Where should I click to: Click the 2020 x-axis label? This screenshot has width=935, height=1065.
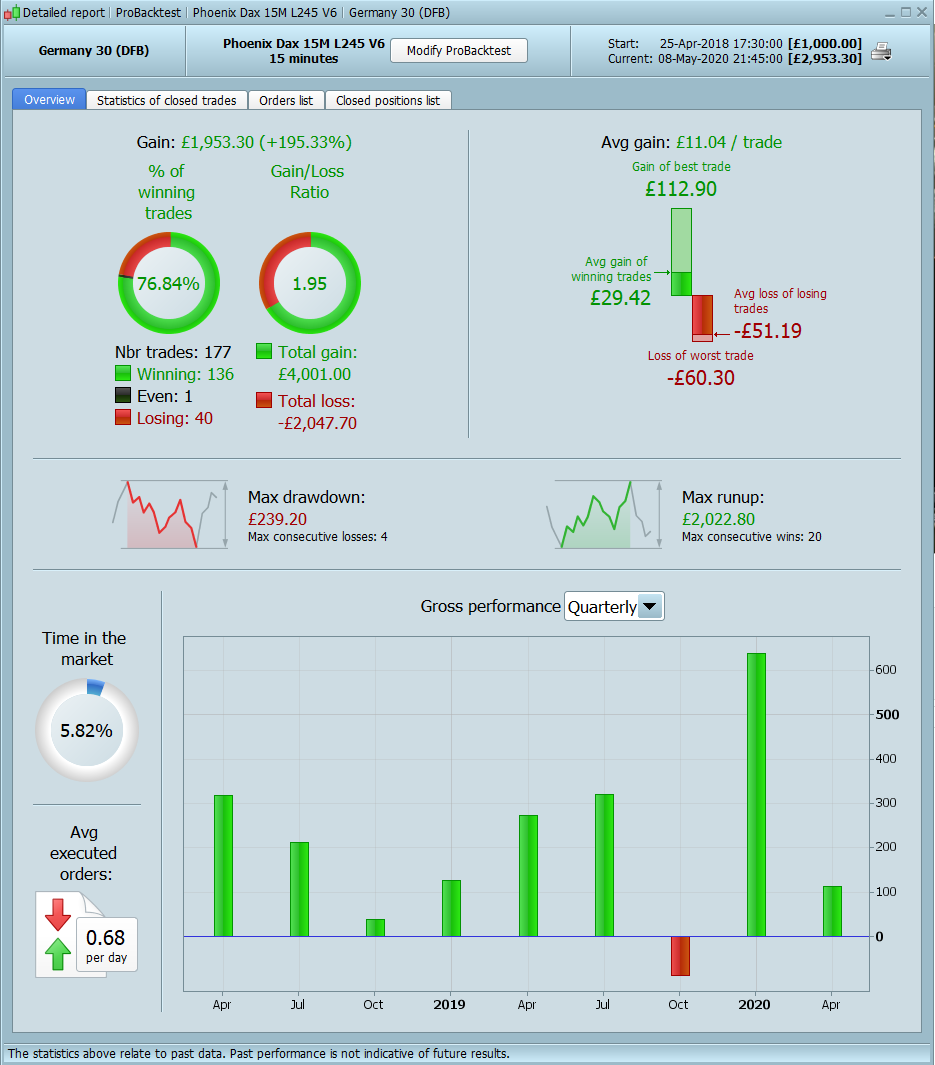coord(754,1005)
